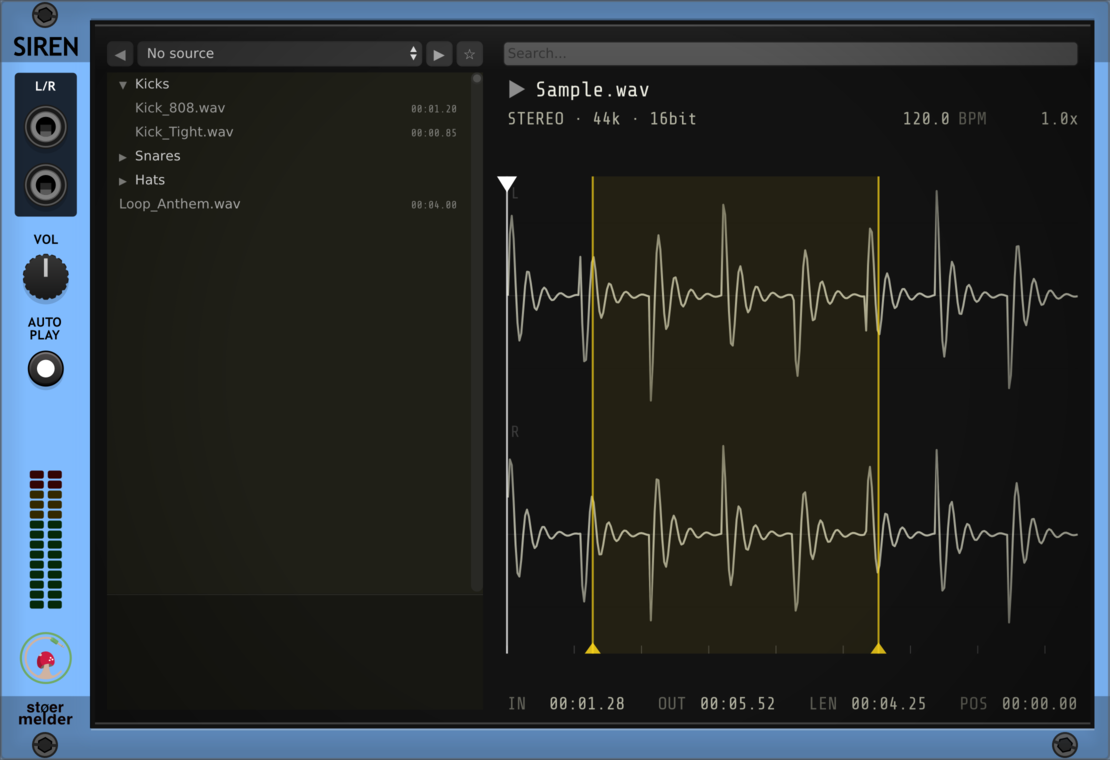This screenshot has height=760, width=1110.
Task: Click the 00:04.00 duration of Loop_Anthem.wav
Action: (434, 205)
